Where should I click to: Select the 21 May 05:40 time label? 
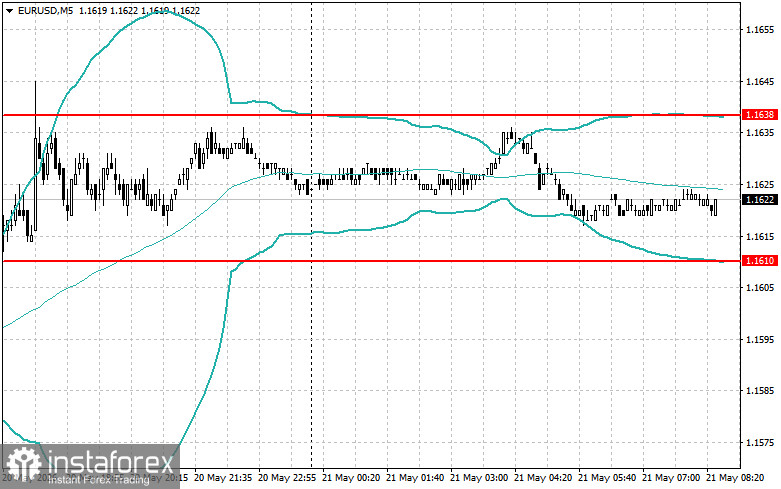pyautogui.click(x=607, y=478)
